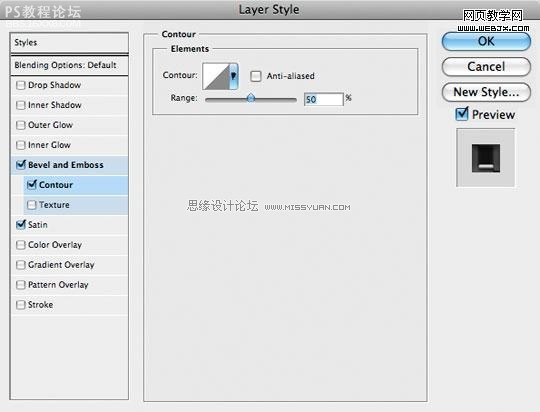Confirm with the OK button
The height and width of the screenshot is (412, 540).
[x=486, y=41]
